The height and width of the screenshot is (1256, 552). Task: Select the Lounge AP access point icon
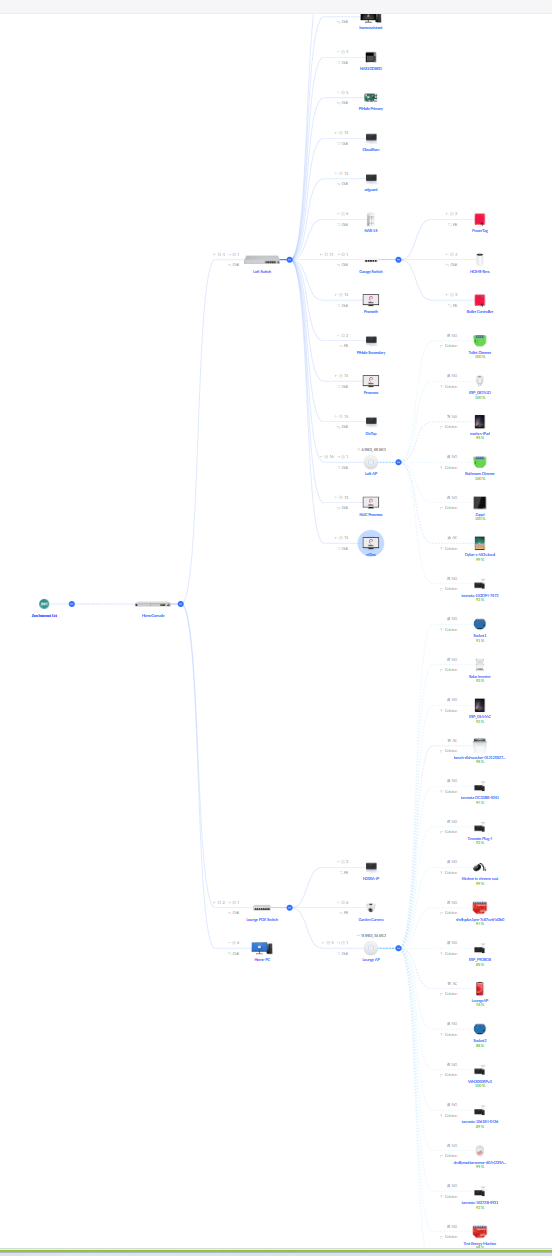pyautogui.click(x=371, y=948)
